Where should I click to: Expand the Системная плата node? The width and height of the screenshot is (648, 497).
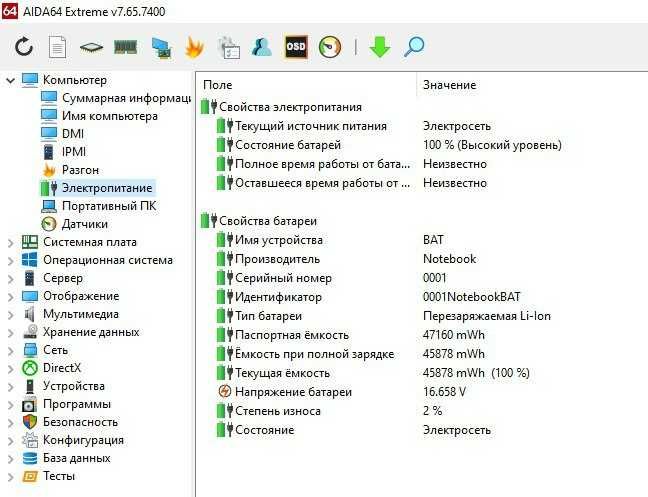click(11, 243)
